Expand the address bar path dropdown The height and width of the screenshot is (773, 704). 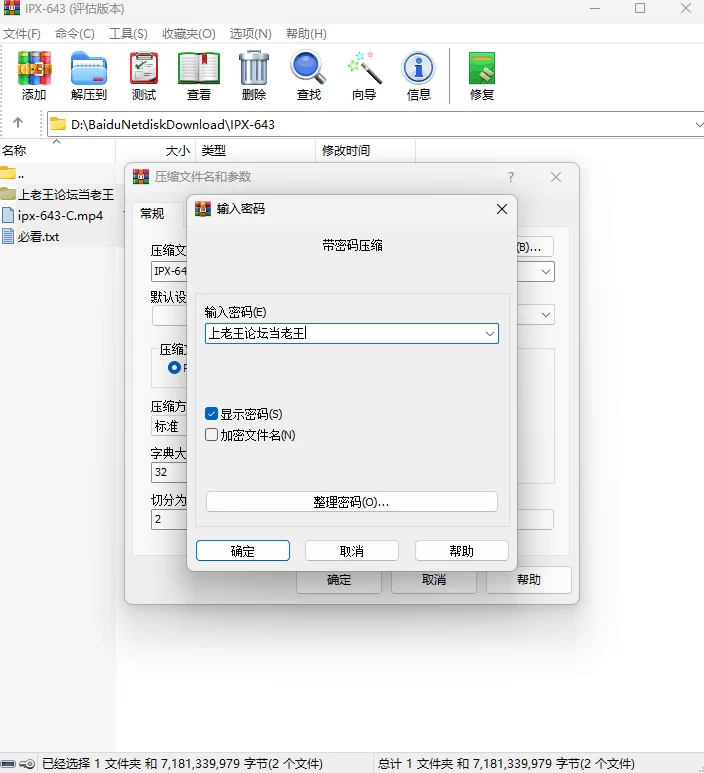coord(699,124)
